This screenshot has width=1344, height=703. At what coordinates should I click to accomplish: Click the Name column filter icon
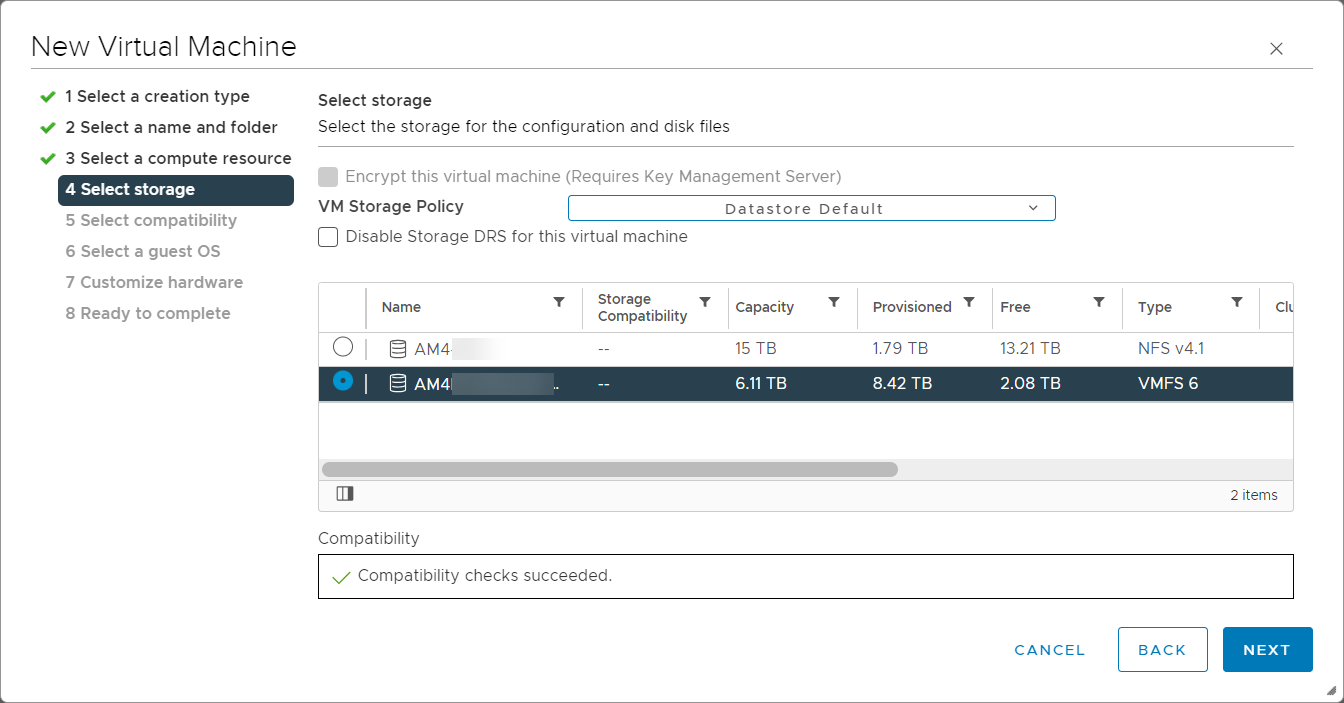tap(559, 302)
